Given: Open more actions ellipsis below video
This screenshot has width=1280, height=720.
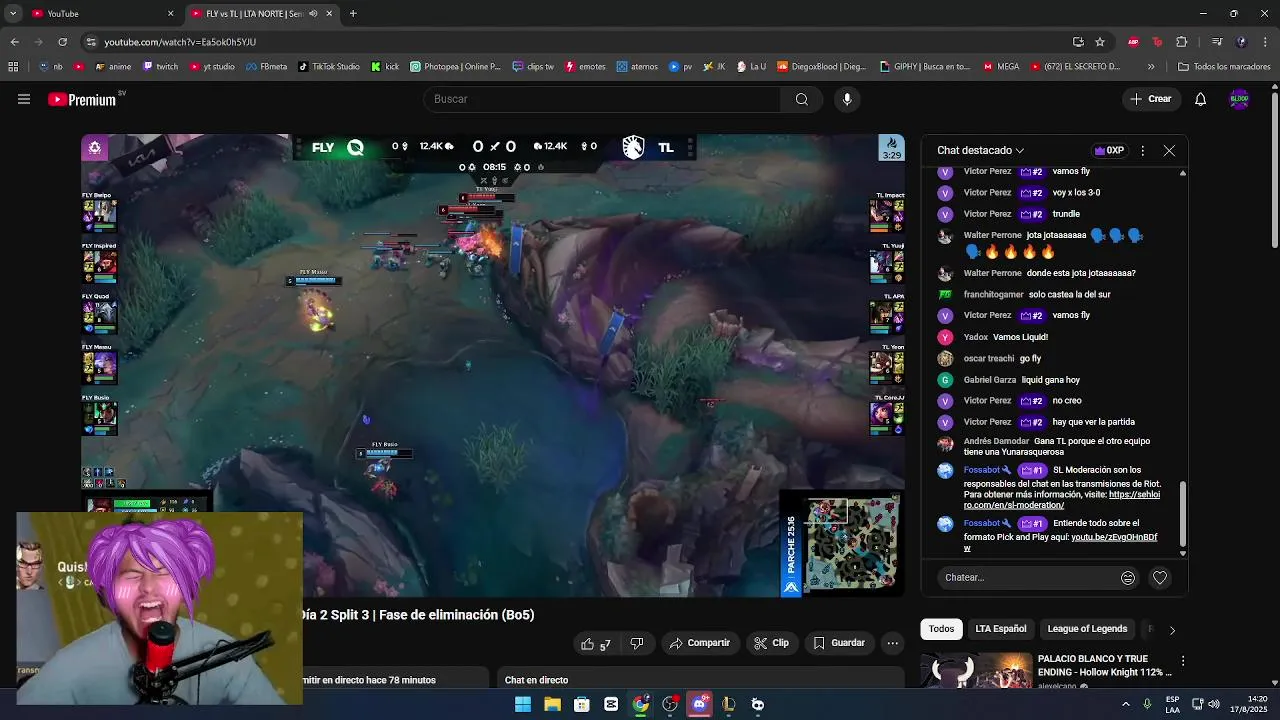Looking at the screenshot, I should pyautogui.click(x=892, y=643).
